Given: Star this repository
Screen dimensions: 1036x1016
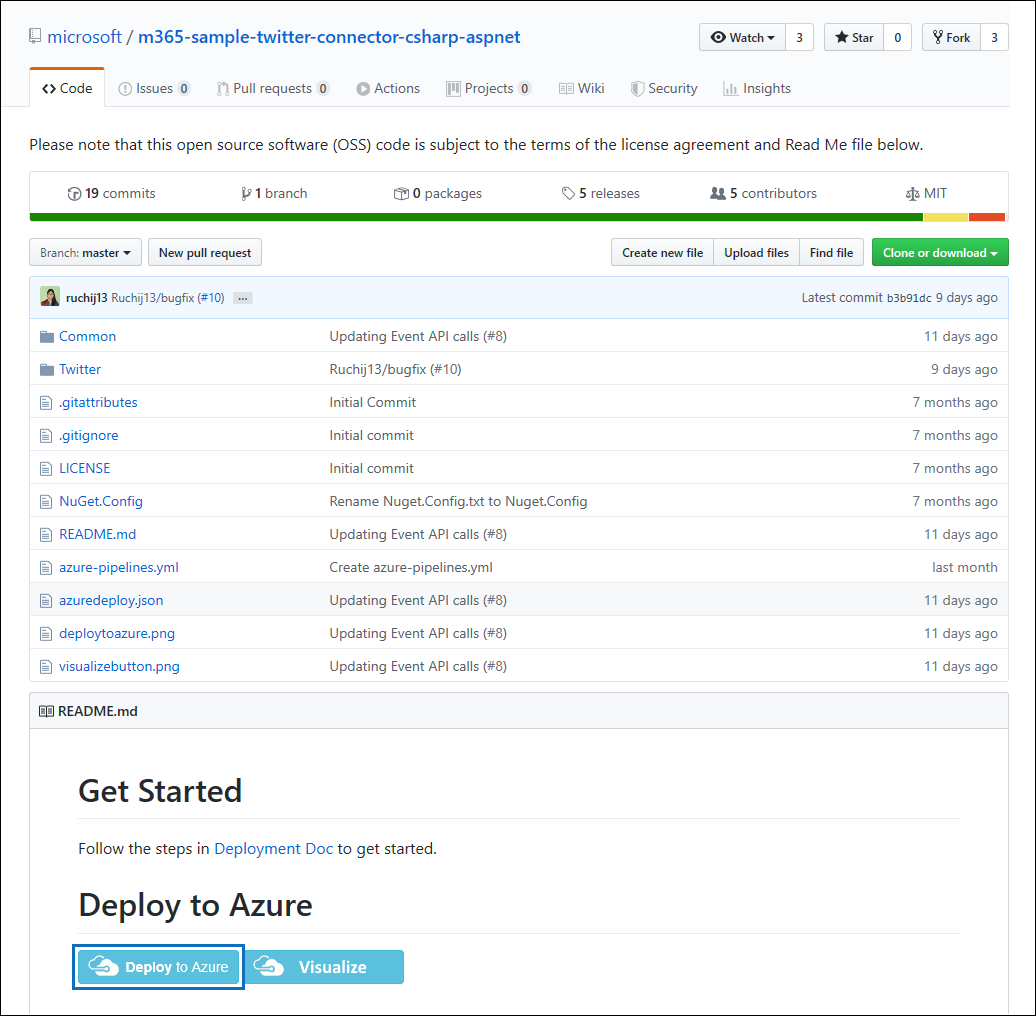Looking at the screenshot, I should pos(854,37).
